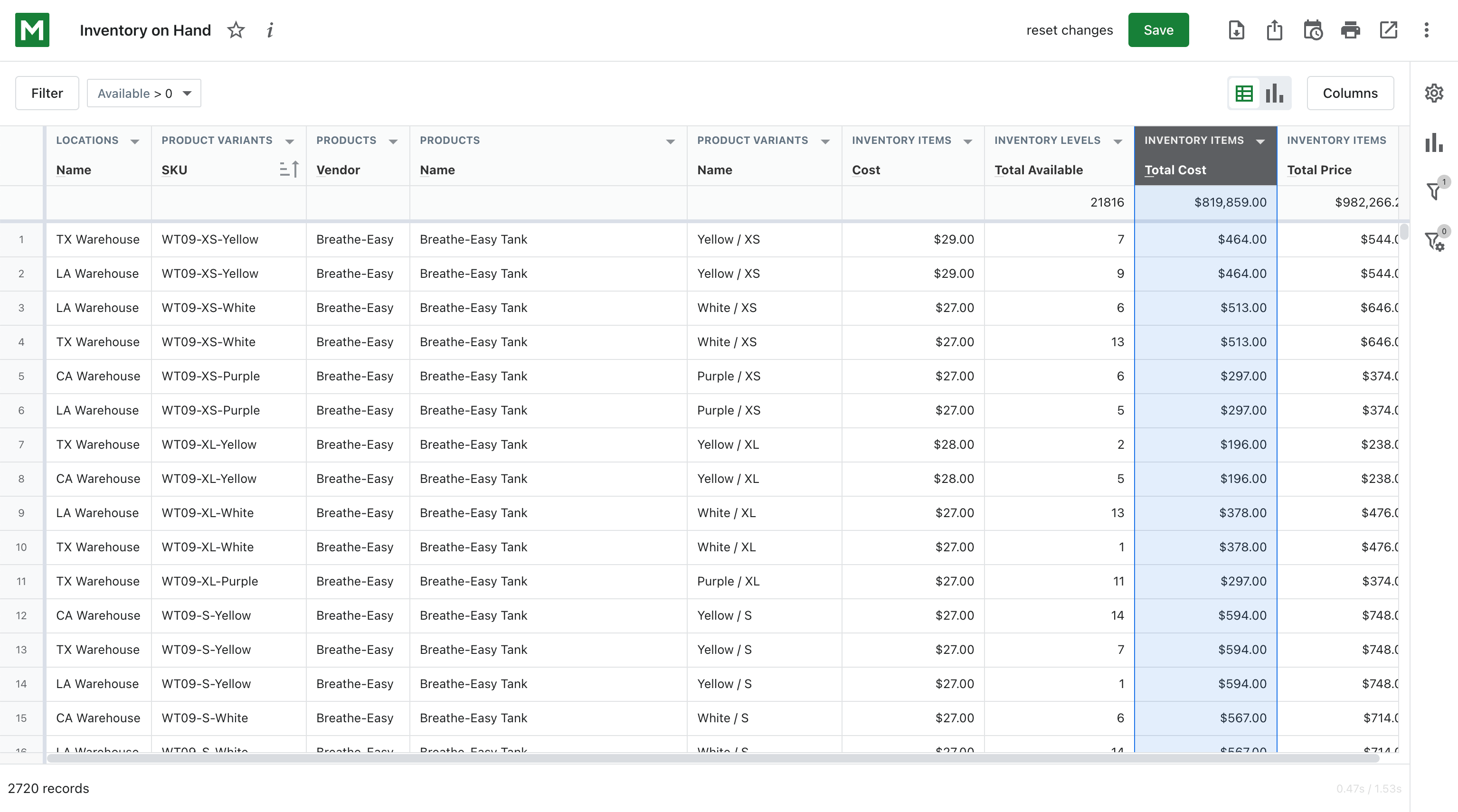The height and width of the screenshot is (812, 1458).
Task: Open the schedule report calendar icon
Action: point(1313,30)
